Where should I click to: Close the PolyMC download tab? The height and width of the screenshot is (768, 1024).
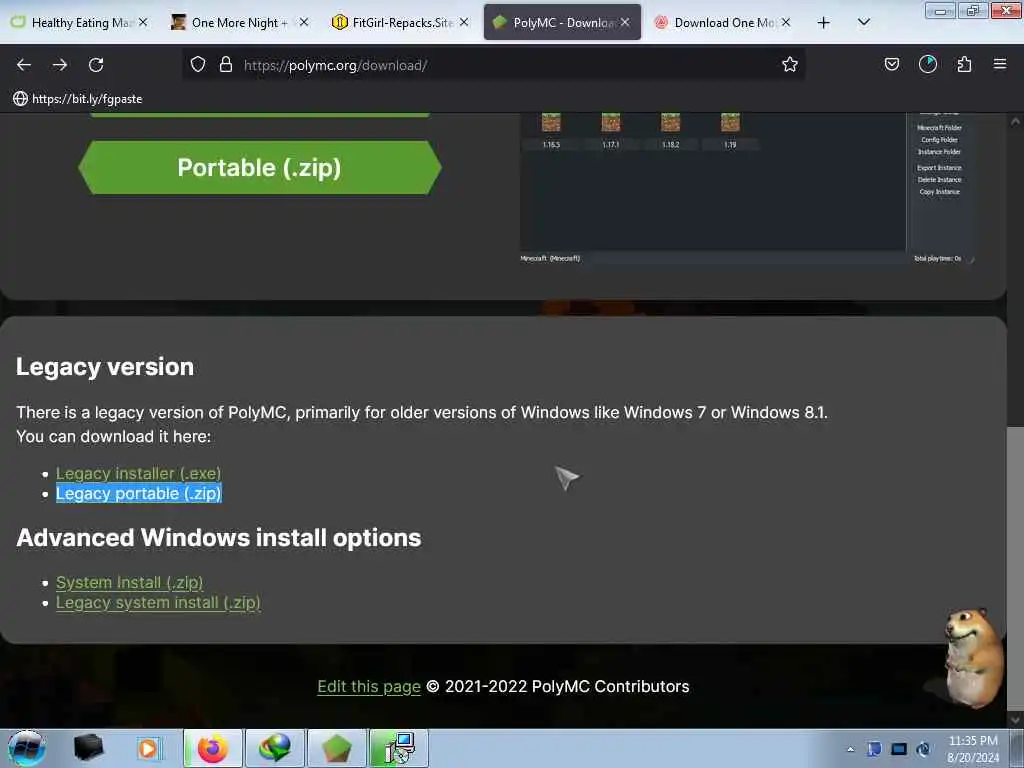[x=625, y=23]
